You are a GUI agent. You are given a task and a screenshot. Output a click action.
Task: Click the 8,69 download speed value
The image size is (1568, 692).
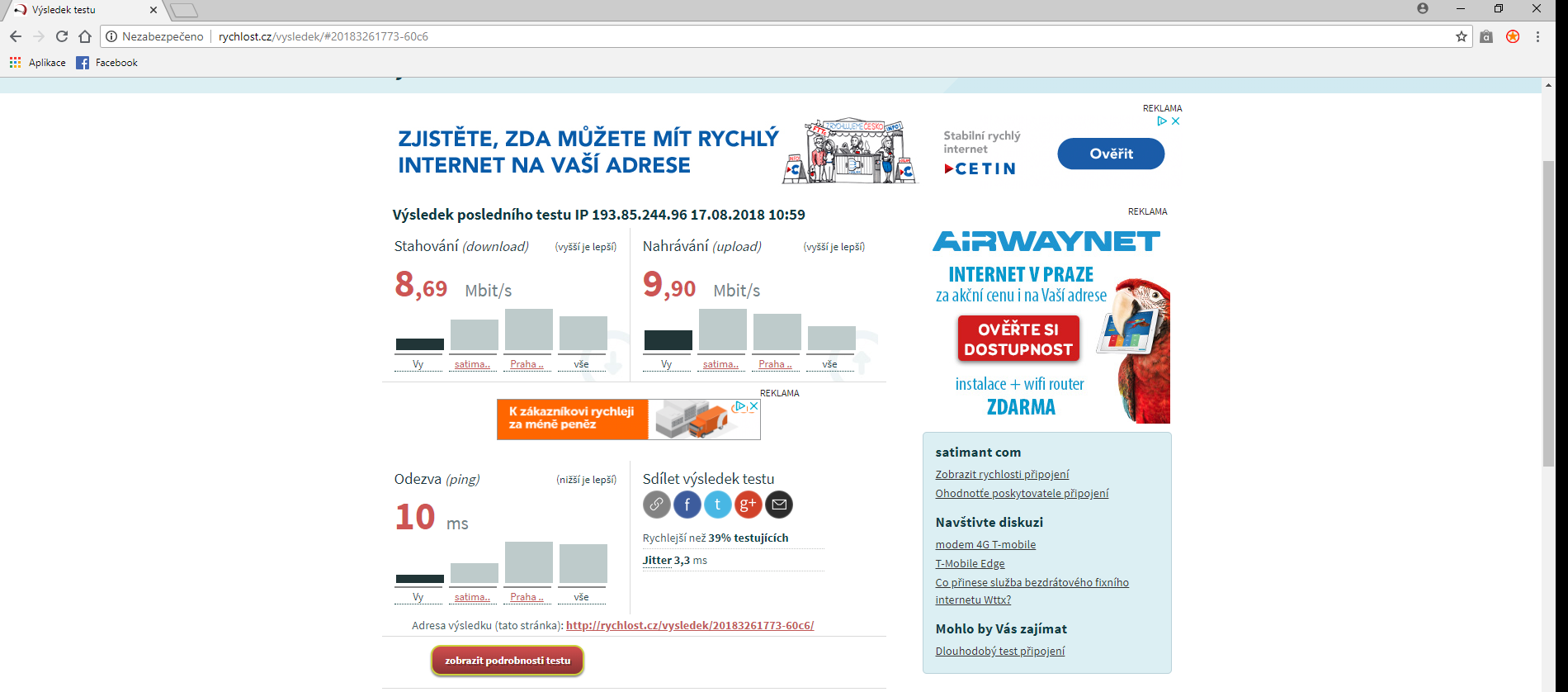[421, 285]
